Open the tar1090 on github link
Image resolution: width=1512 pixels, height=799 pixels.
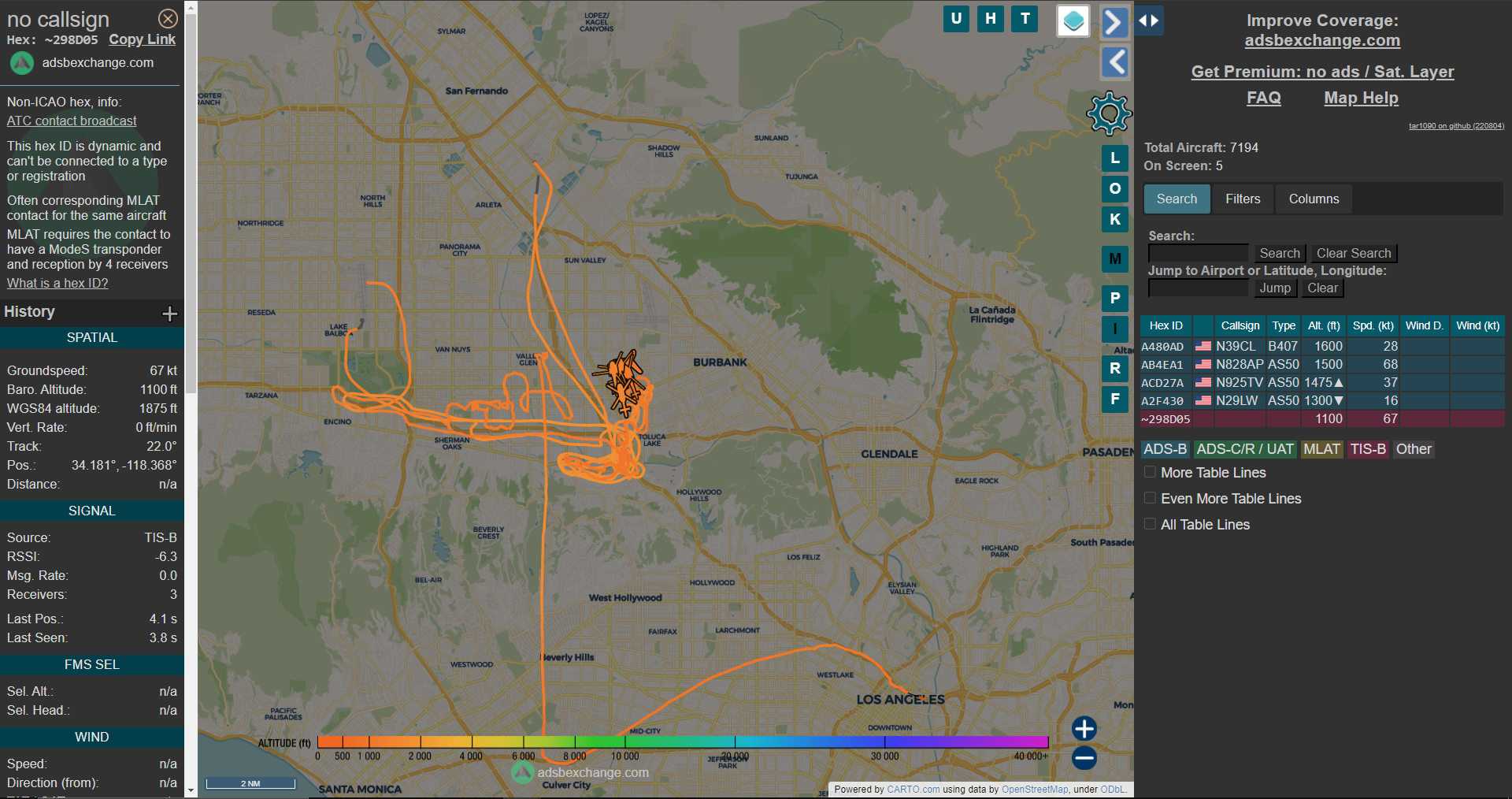[1456, 126]
